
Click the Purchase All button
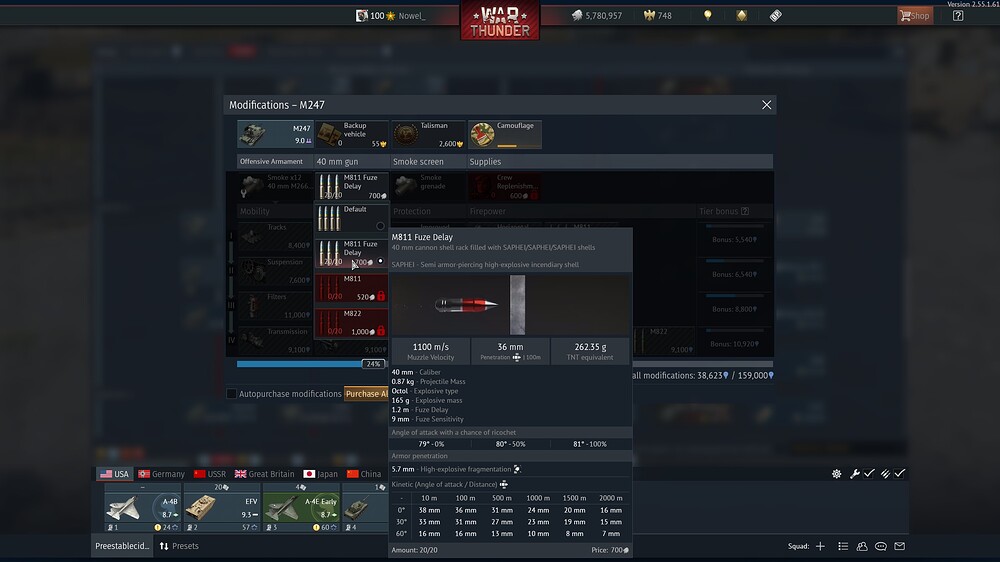tap(366, 394)
